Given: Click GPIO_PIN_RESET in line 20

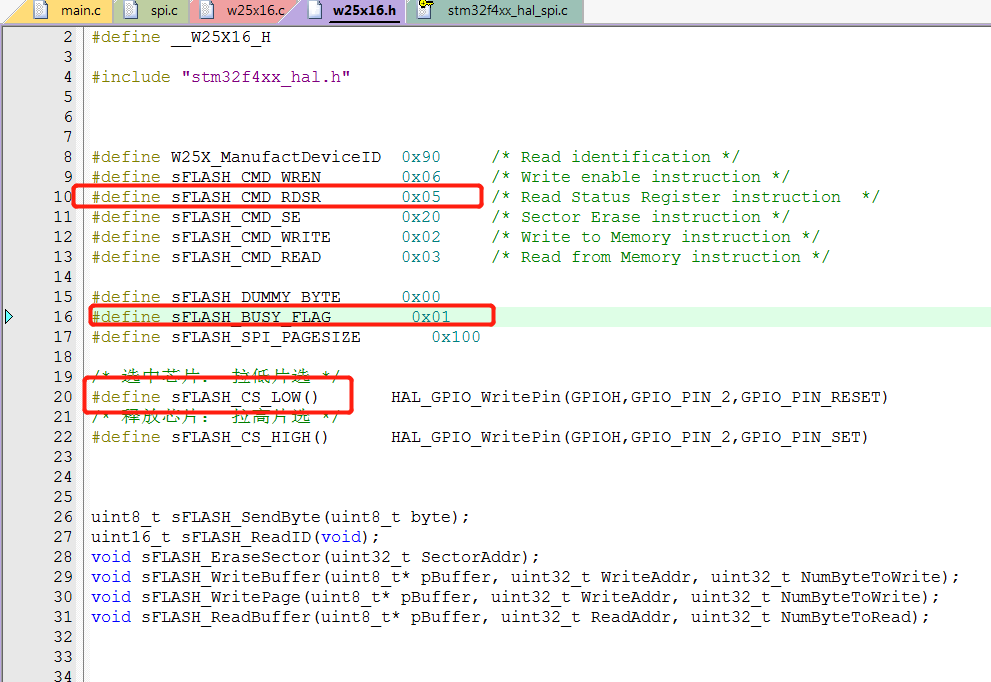Looking at the screenshot, I should [x=811, y=397].
